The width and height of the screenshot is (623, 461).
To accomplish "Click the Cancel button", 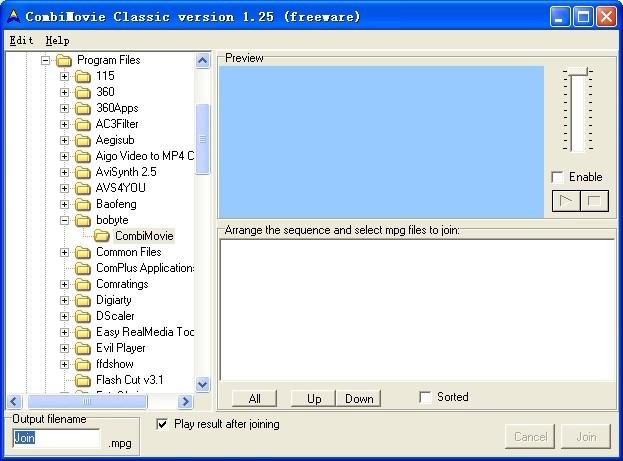I will [x=530, y=436].
